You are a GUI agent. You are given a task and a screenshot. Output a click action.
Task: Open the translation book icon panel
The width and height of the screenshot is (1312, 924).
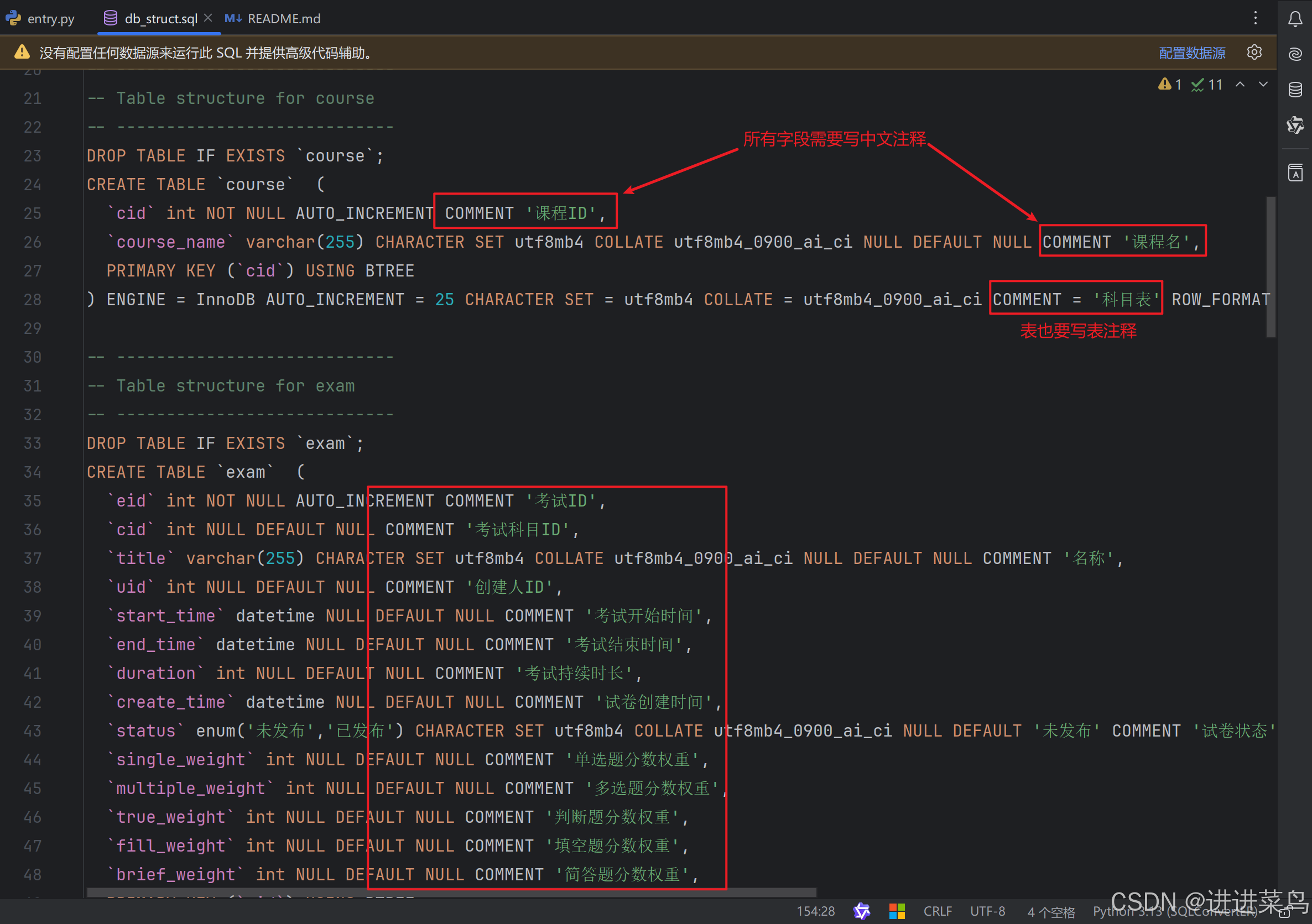coord(1295,172)
